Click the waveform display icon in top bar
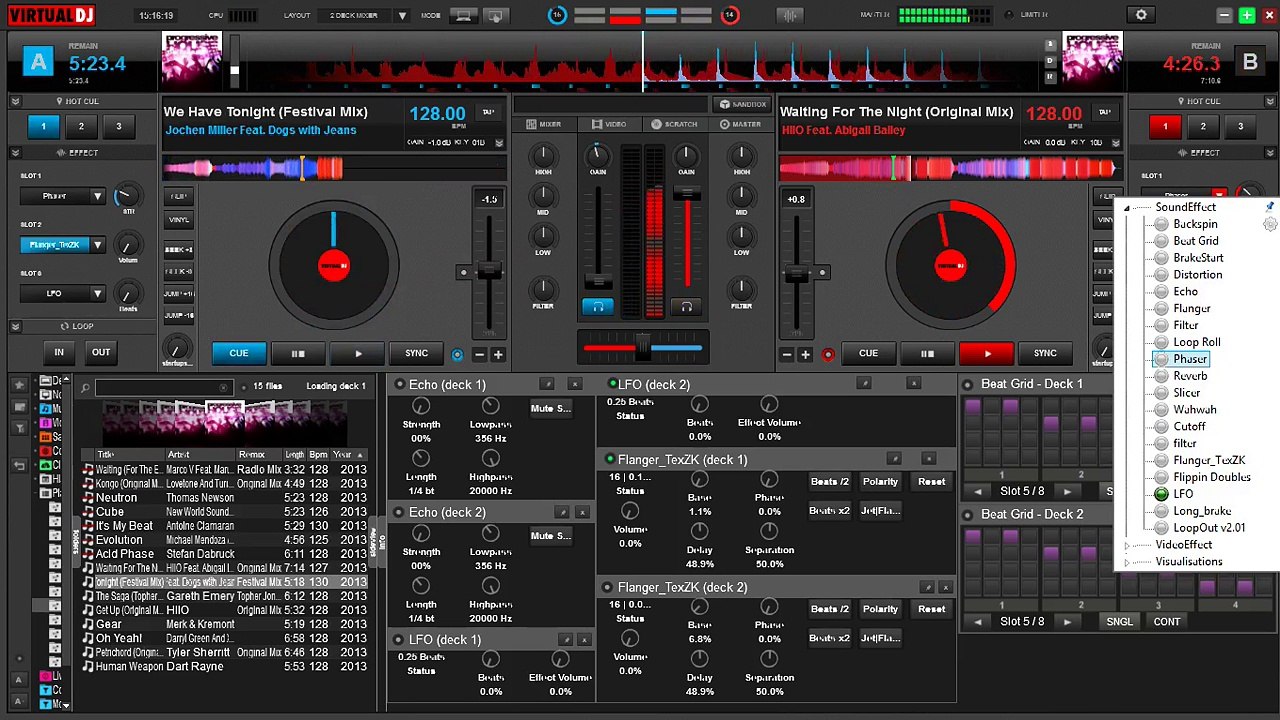The image size is (1280, 720). [x=791, y=15]
